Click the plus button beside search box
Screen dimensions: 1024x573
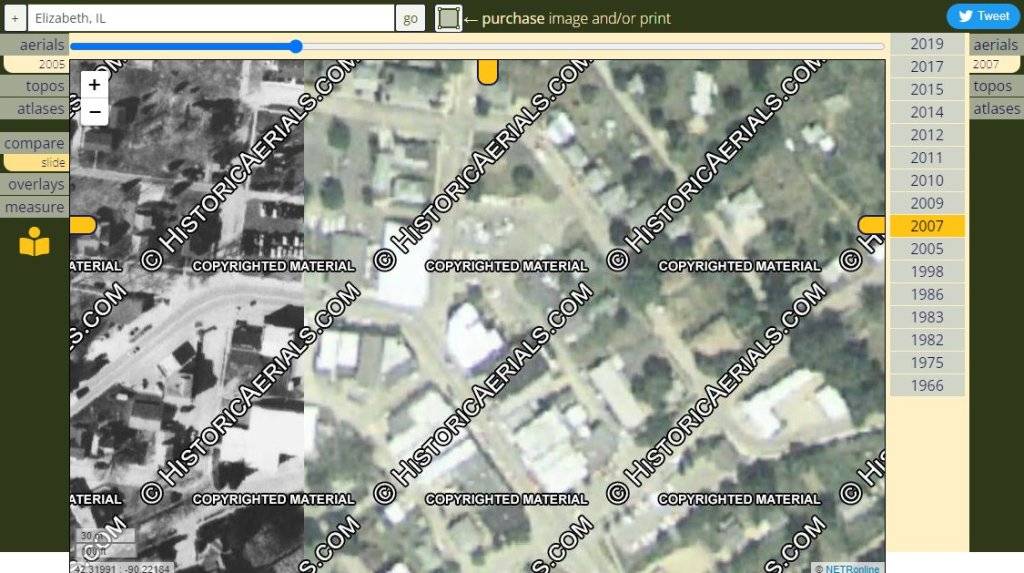point(15,18)
